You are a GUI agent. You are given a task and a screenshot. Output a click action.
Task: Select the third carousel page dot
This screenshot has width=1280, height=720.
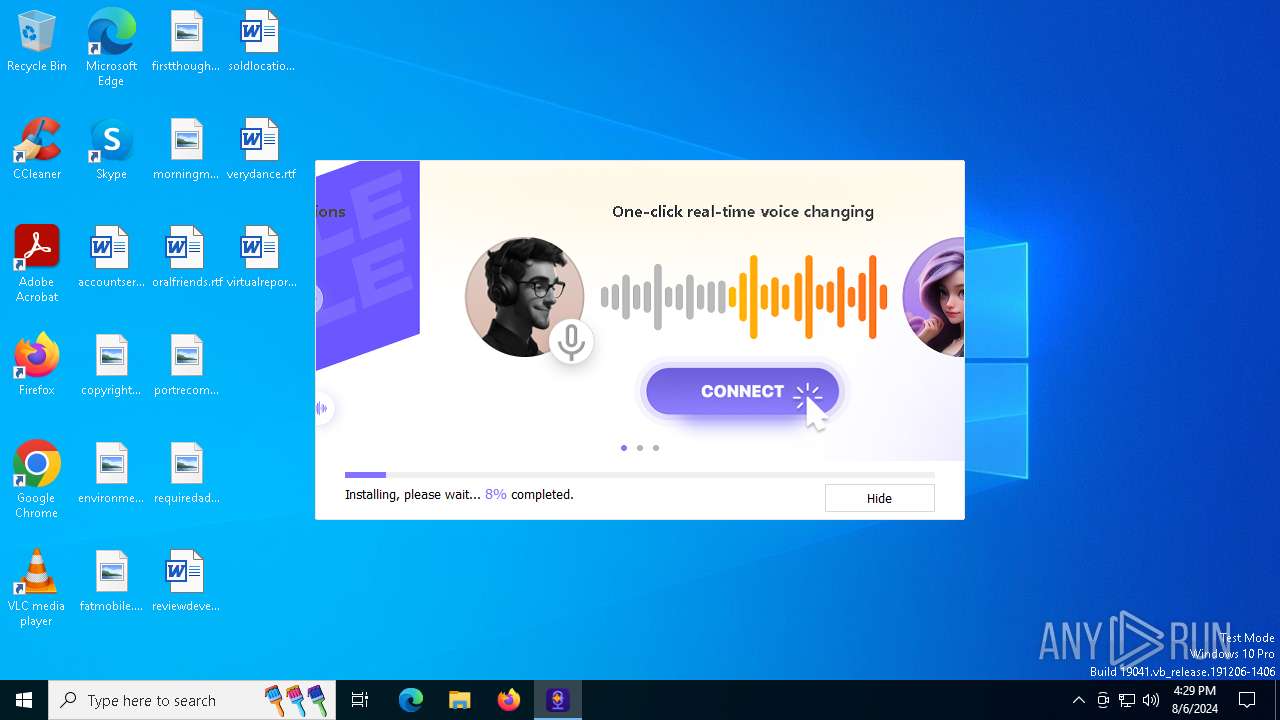pyautogui.click(x=656, y=448)
